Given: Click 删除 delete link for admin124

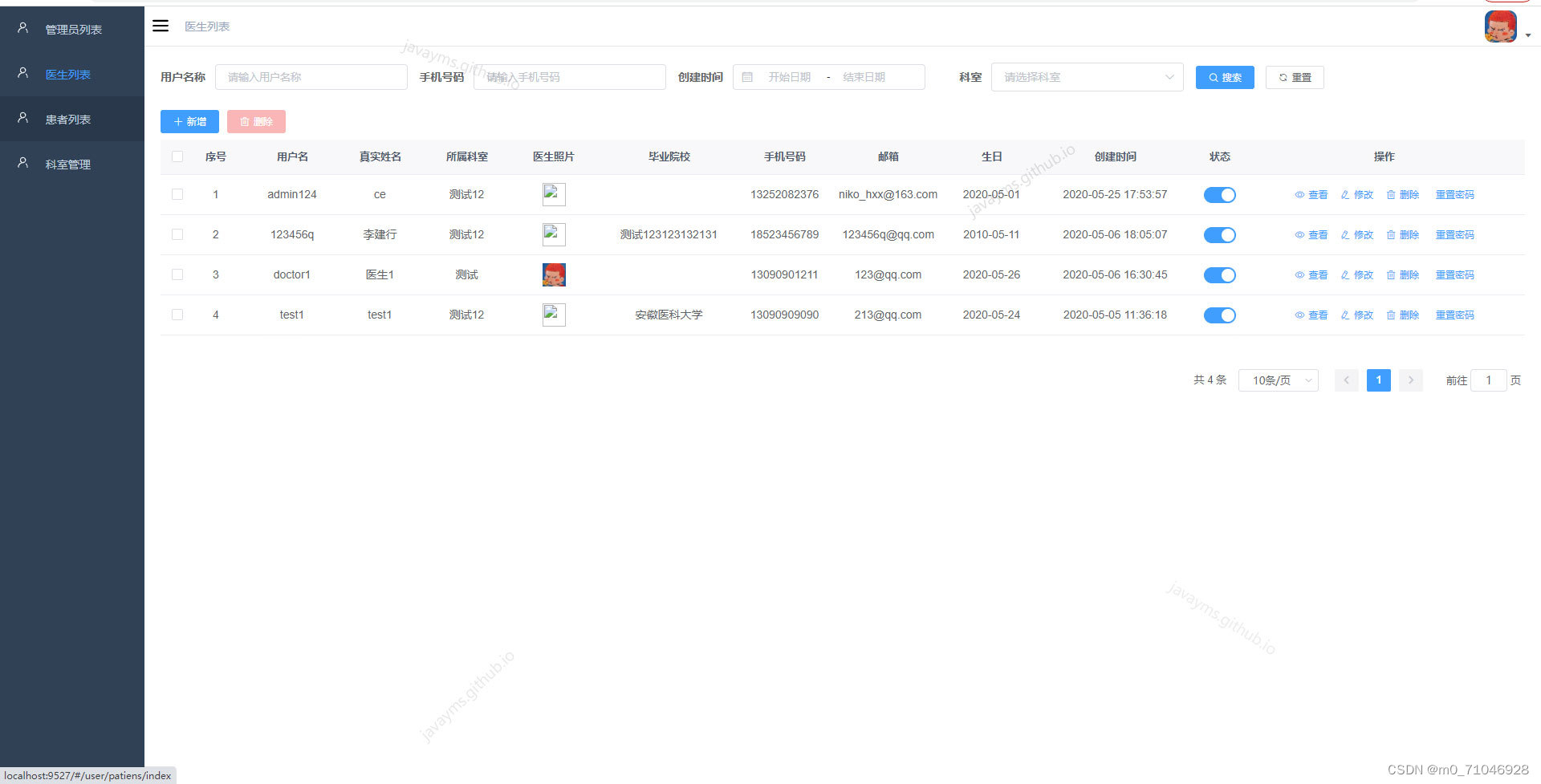Looking at the screenshot, I should 1402,194.
